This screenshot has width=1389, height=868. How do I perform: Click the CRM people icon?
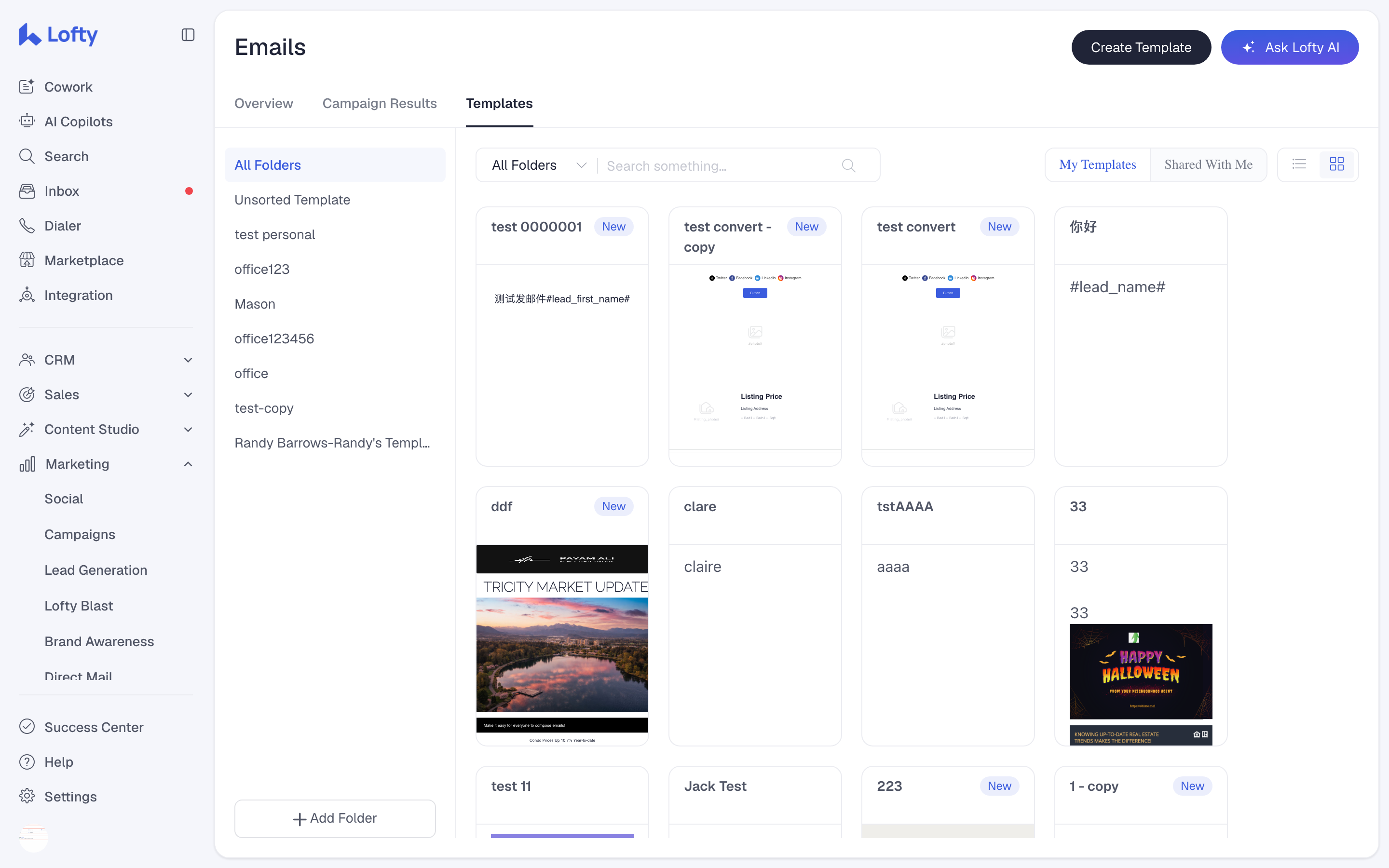click(27, 360)
